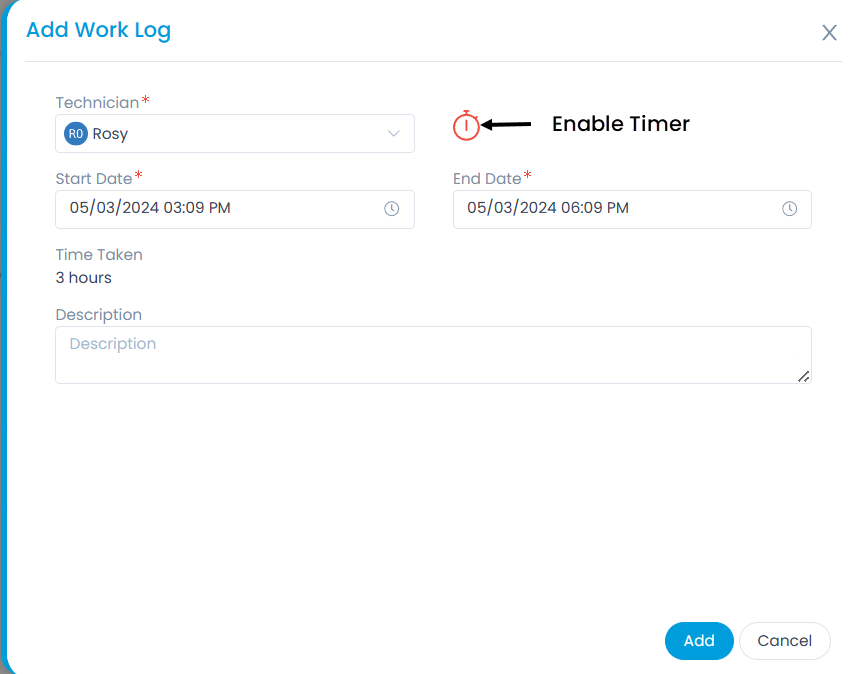The height and width of the screenshot is (674, 860).
Task: Focus the Description text area
Action: coord(432,355)
